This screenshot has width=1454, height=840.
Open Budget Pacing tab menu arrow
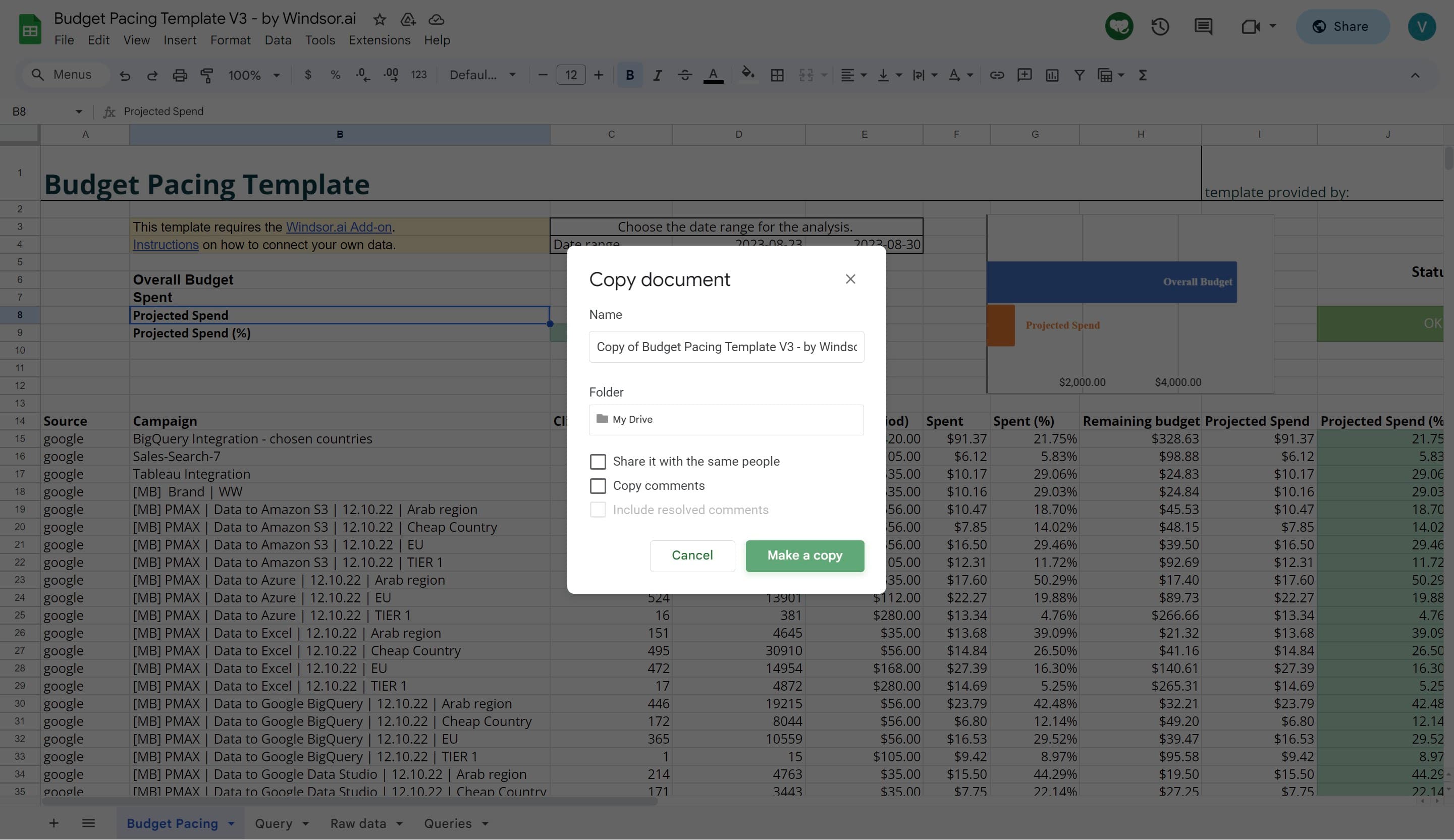pos(231,824)
